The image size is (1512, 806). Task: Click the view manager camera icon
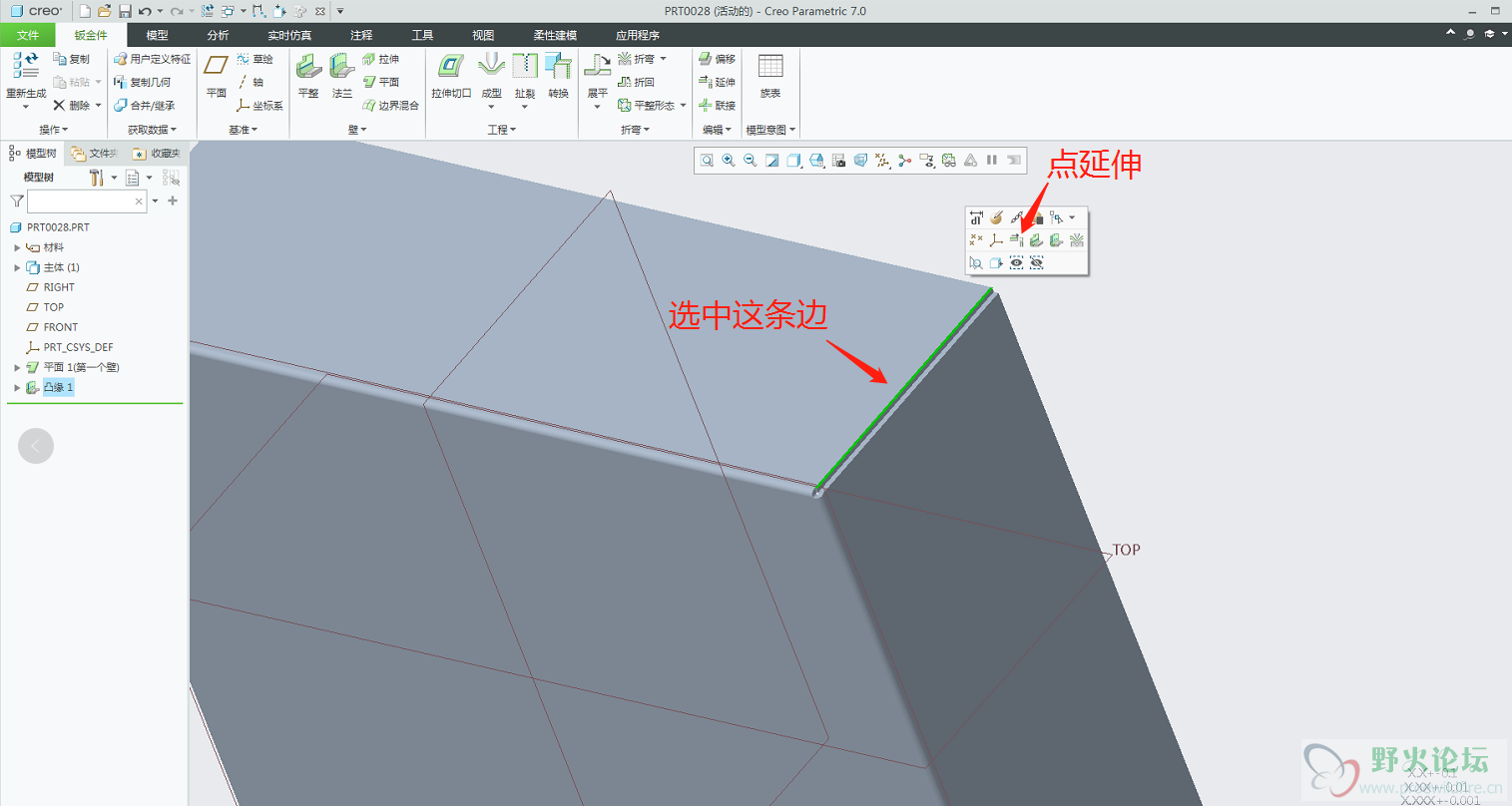click(838, 160)
